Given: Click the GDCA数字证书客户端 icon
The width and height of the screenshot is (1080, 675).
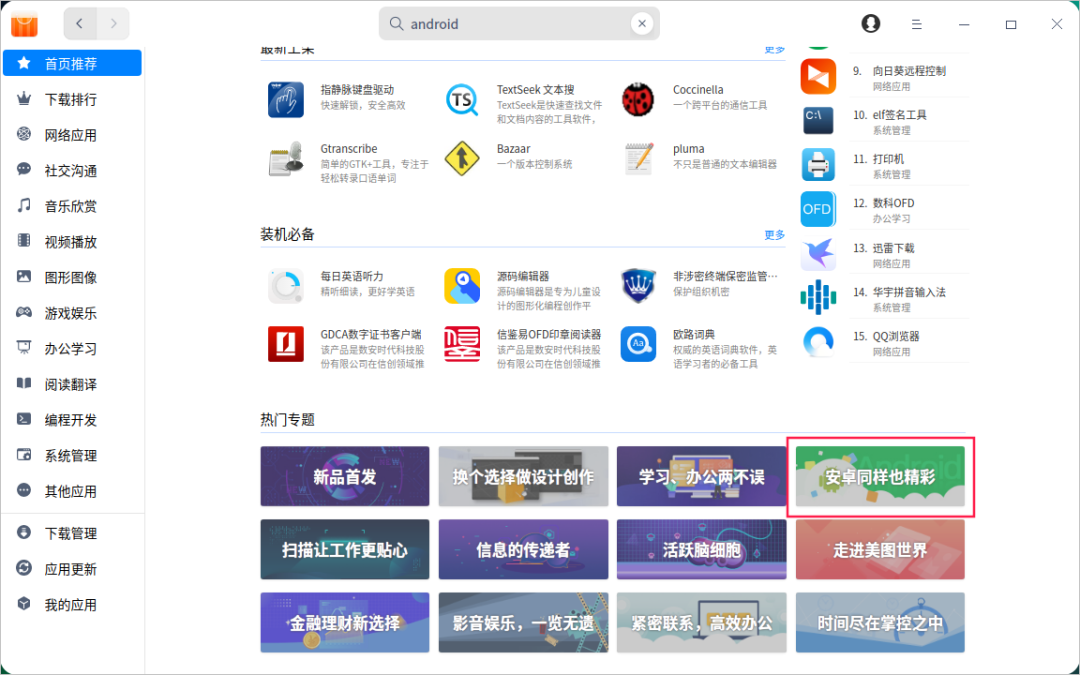Looking at the screenshot, I should [286, 344].
